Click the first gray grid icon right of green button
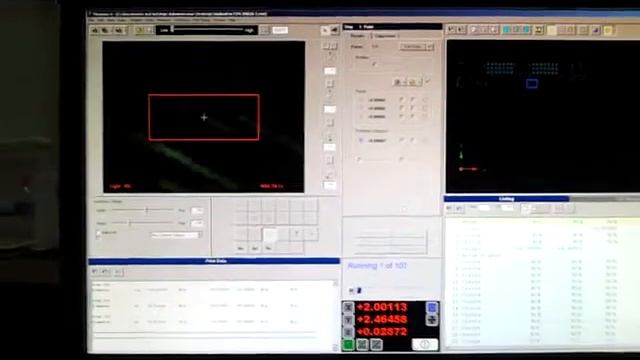Viewport: 640px width, 360px height. coord(362,344)
